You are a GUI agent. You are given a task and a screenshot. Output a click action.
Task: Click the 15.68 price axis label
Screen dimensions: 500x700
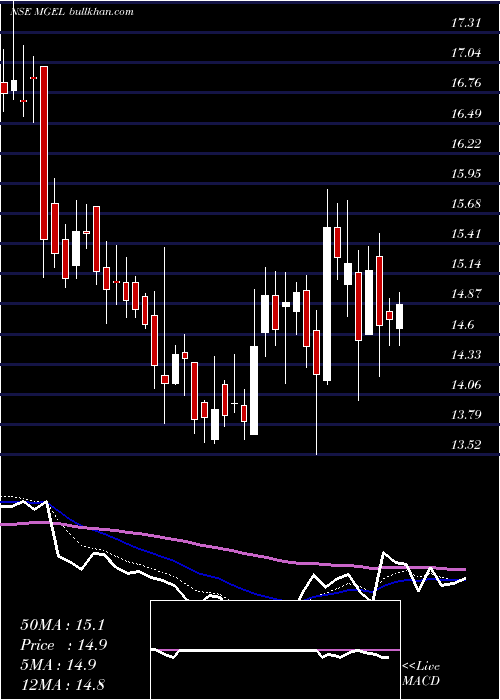coord(466,204)
